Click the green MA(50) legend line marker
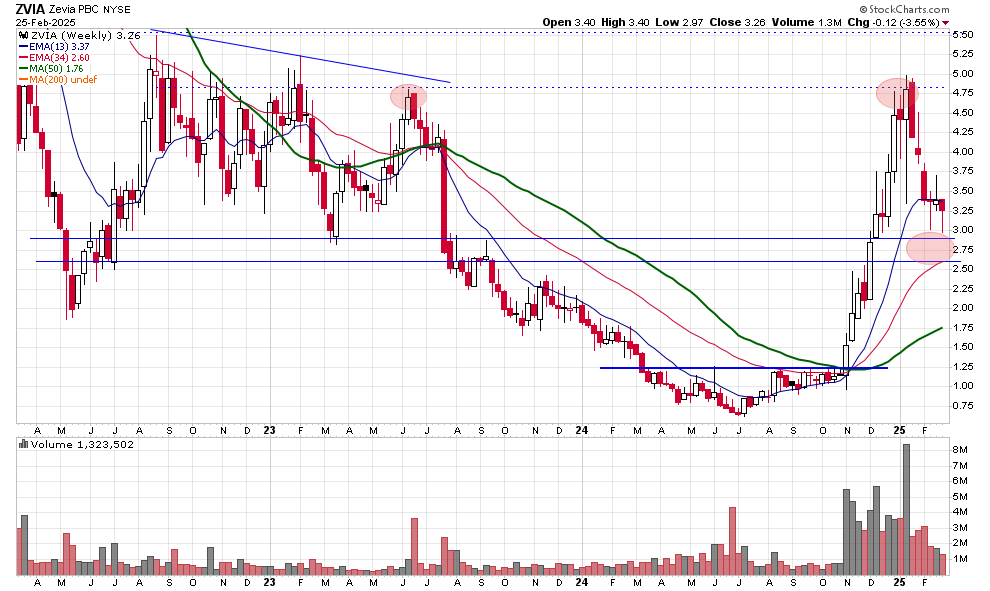990x591 pixels. tap(24, 68)
